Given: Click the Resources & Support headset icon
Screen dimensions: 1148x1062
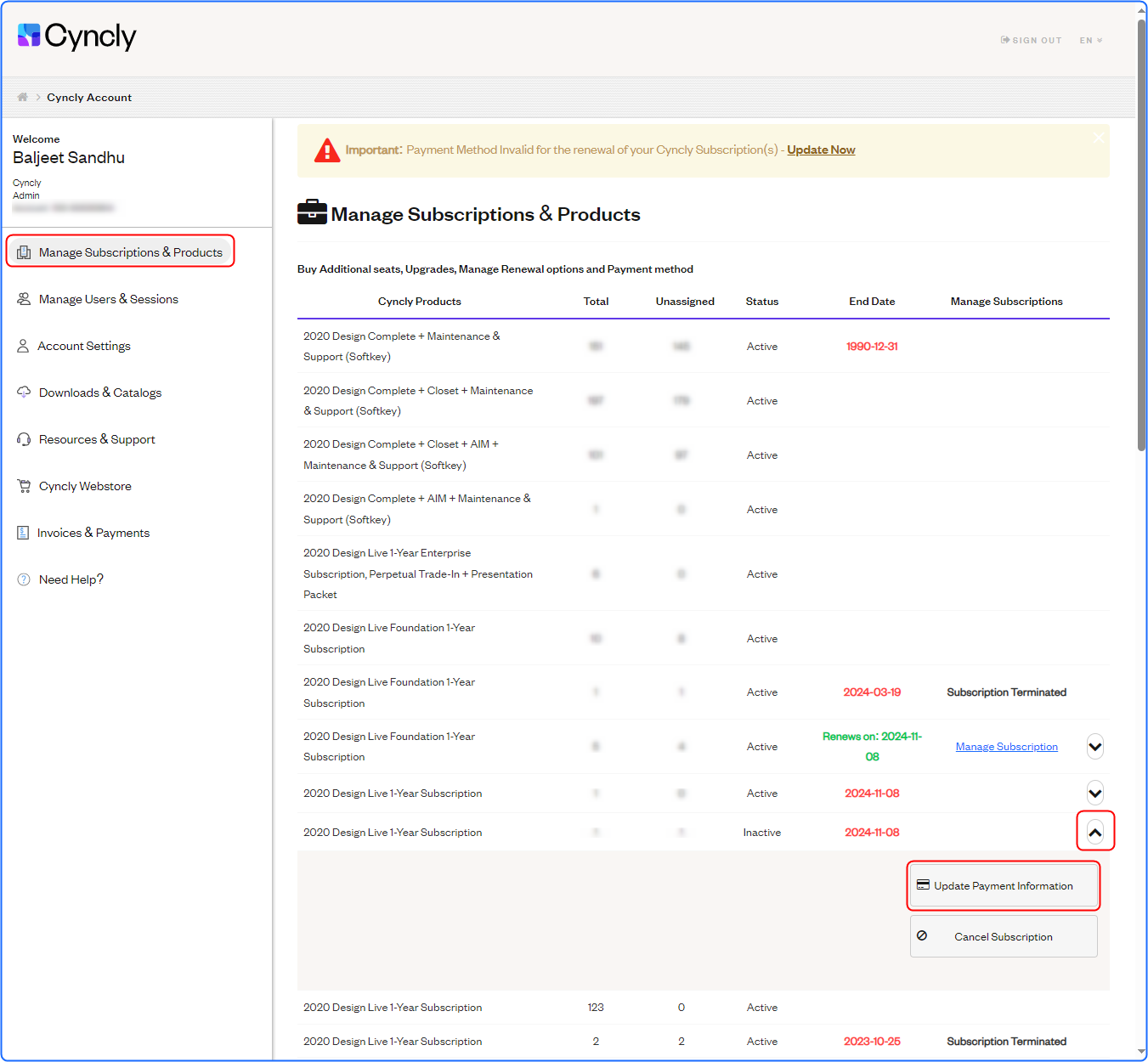Looking at the screenshot, I should [x=24, y=439].
